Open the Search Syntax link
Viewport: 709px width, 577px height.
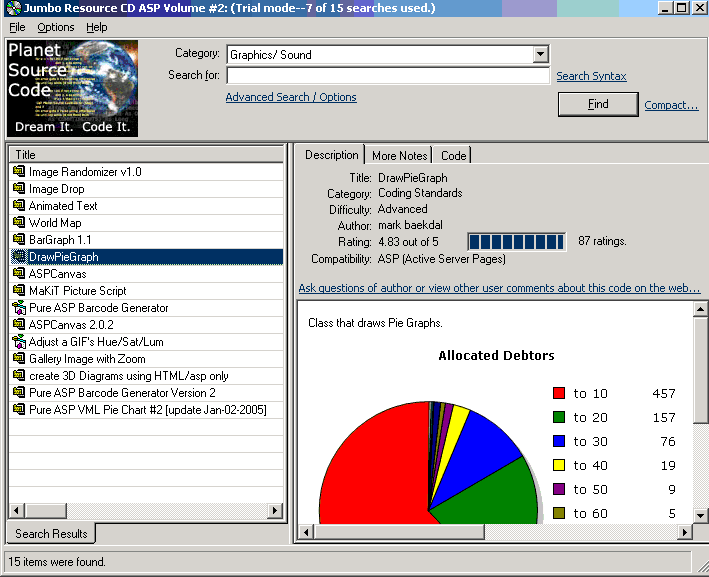pyautogui.click(x=591, y=76)
